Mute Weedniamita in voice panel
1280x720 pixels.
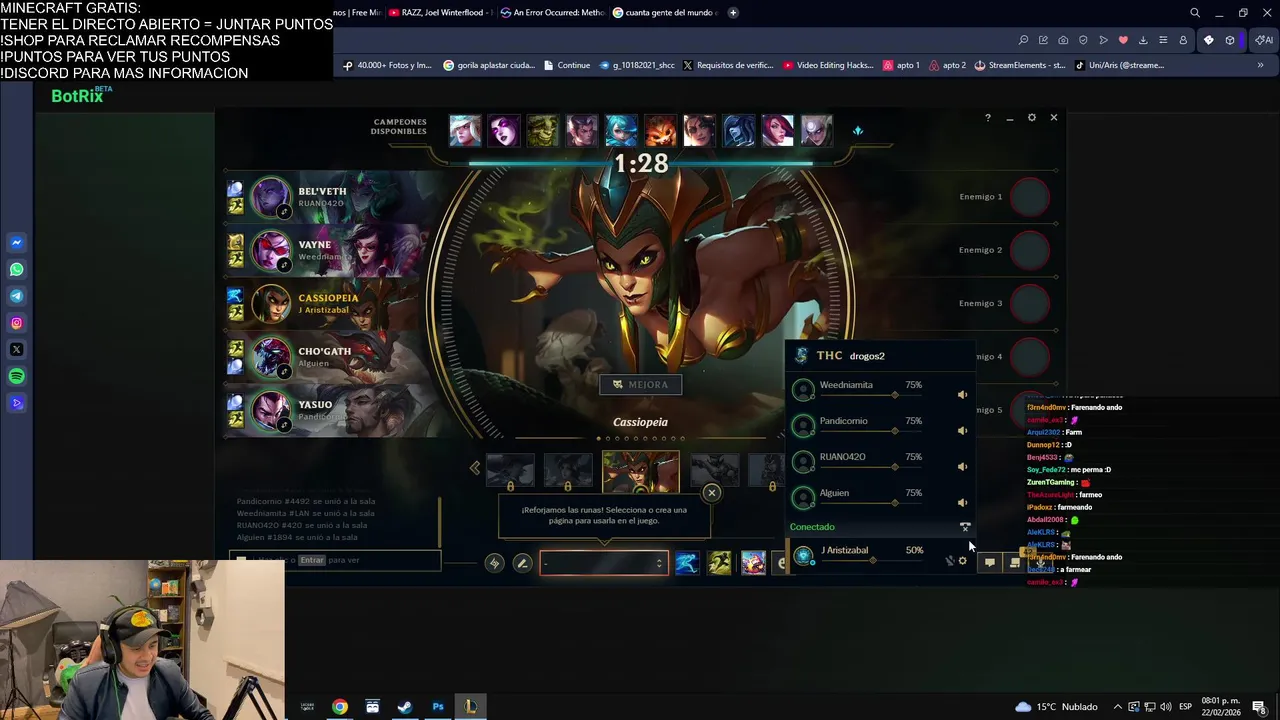[962, 395]
